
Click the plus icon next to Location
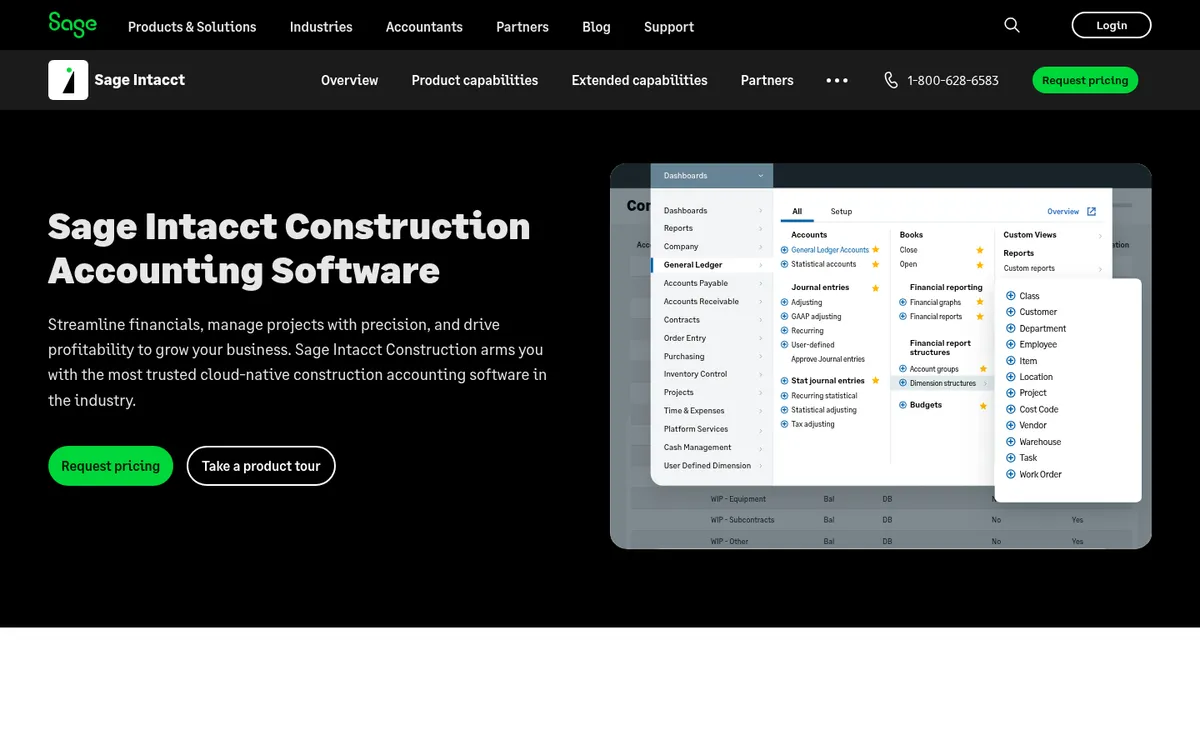click(x=1011, y=377)
